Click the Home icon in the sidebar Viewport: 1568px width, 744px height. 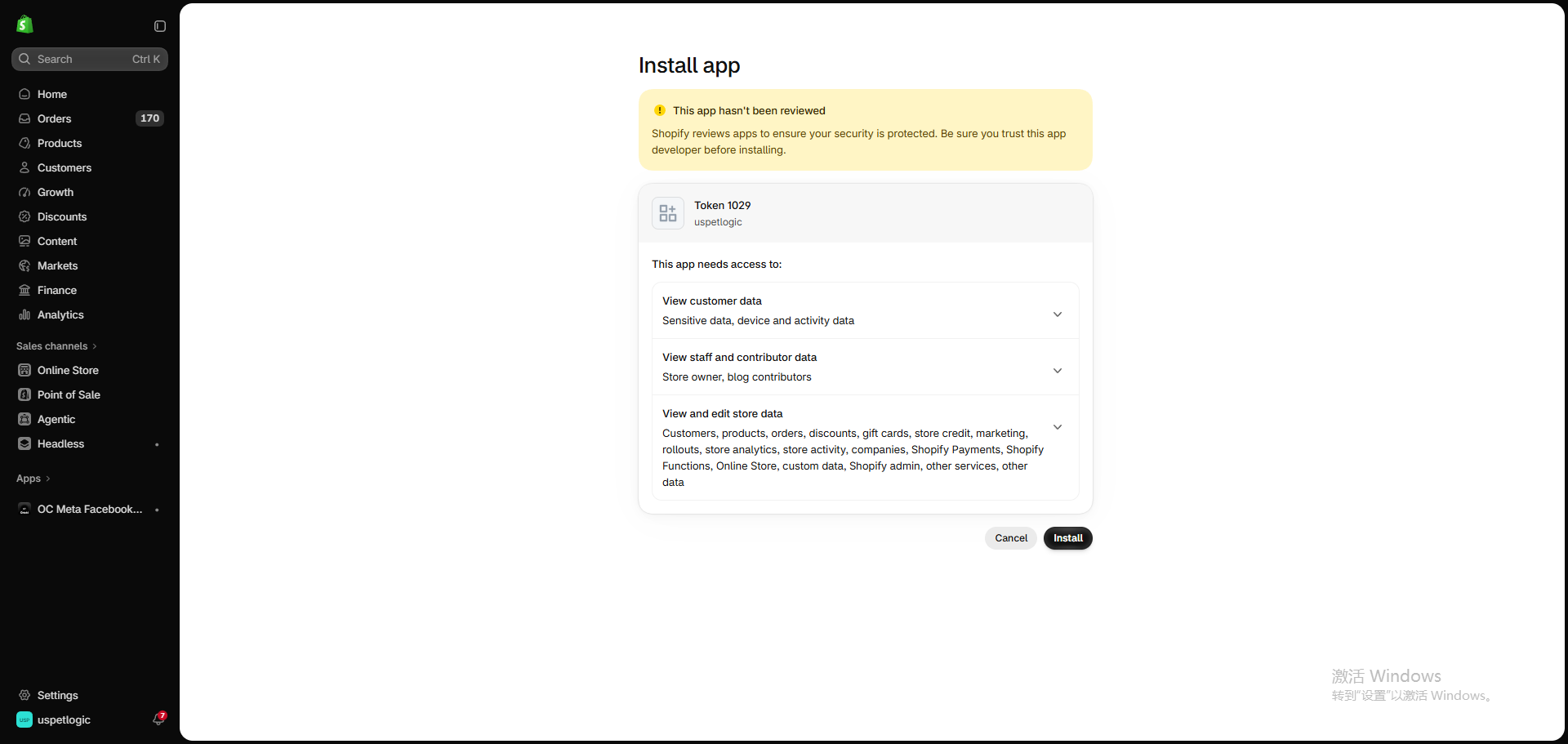pos(24,94)
